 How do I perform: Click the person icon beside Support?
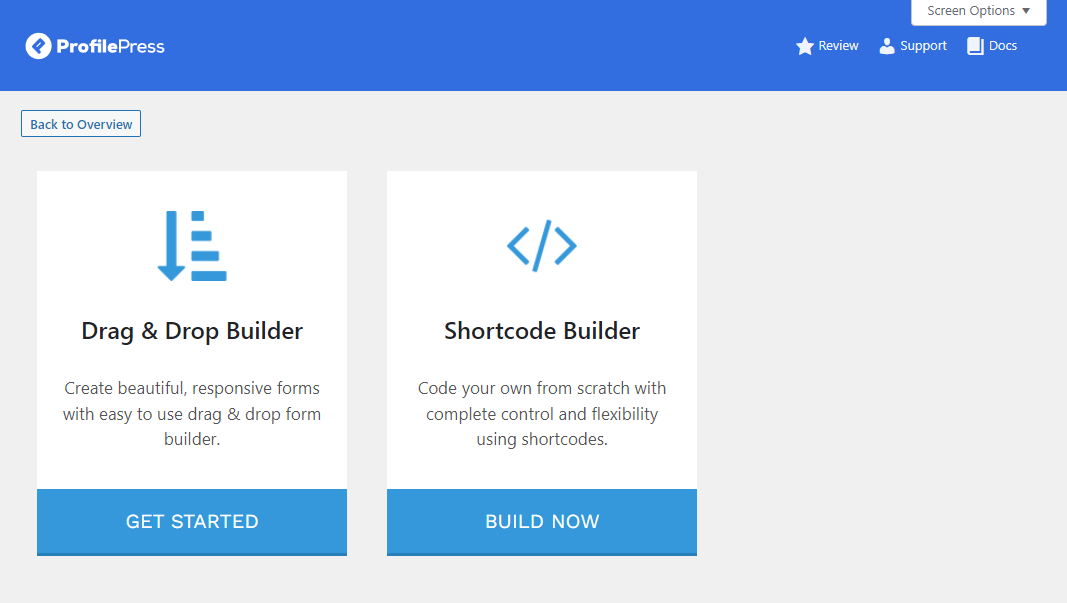tap(887, 46)
